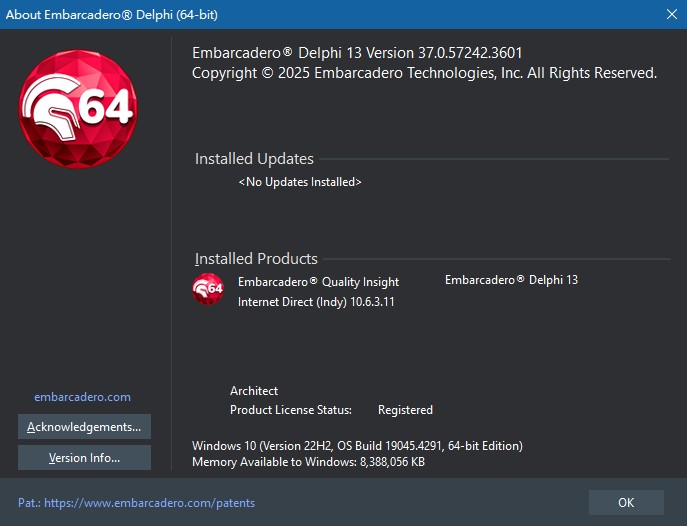Open the Embarcadero patents URL
The height and width of the screenshot is (526, 687).
click(136, 503)
